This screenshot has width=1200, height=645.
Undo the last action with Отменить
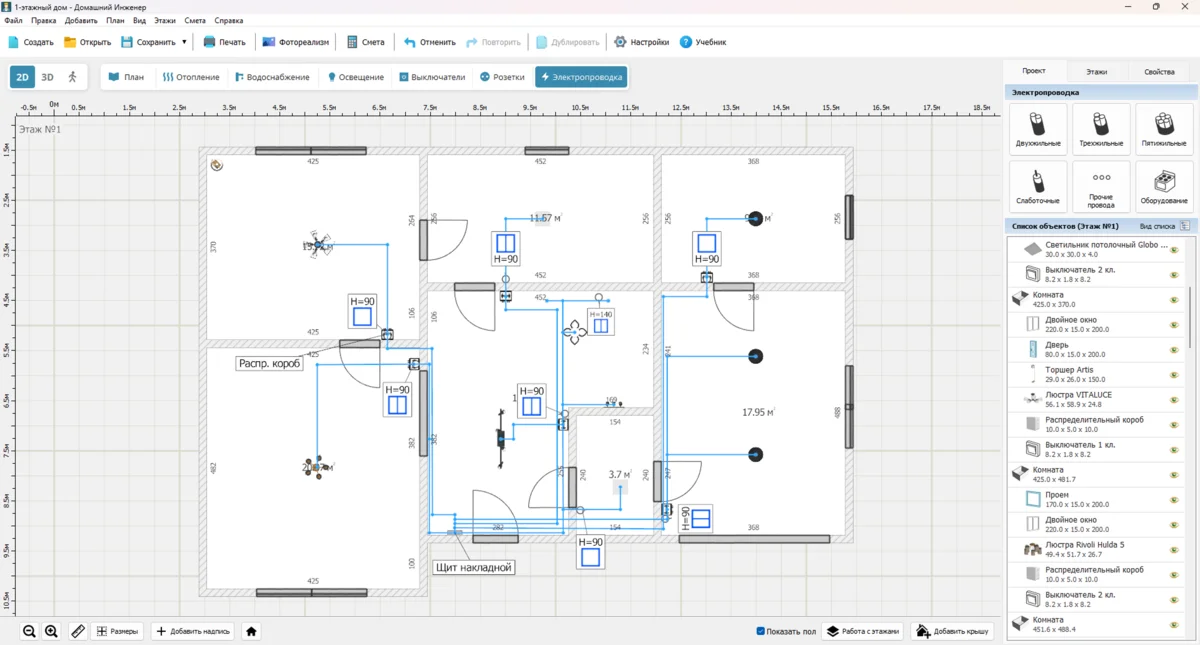click(430, 42)
